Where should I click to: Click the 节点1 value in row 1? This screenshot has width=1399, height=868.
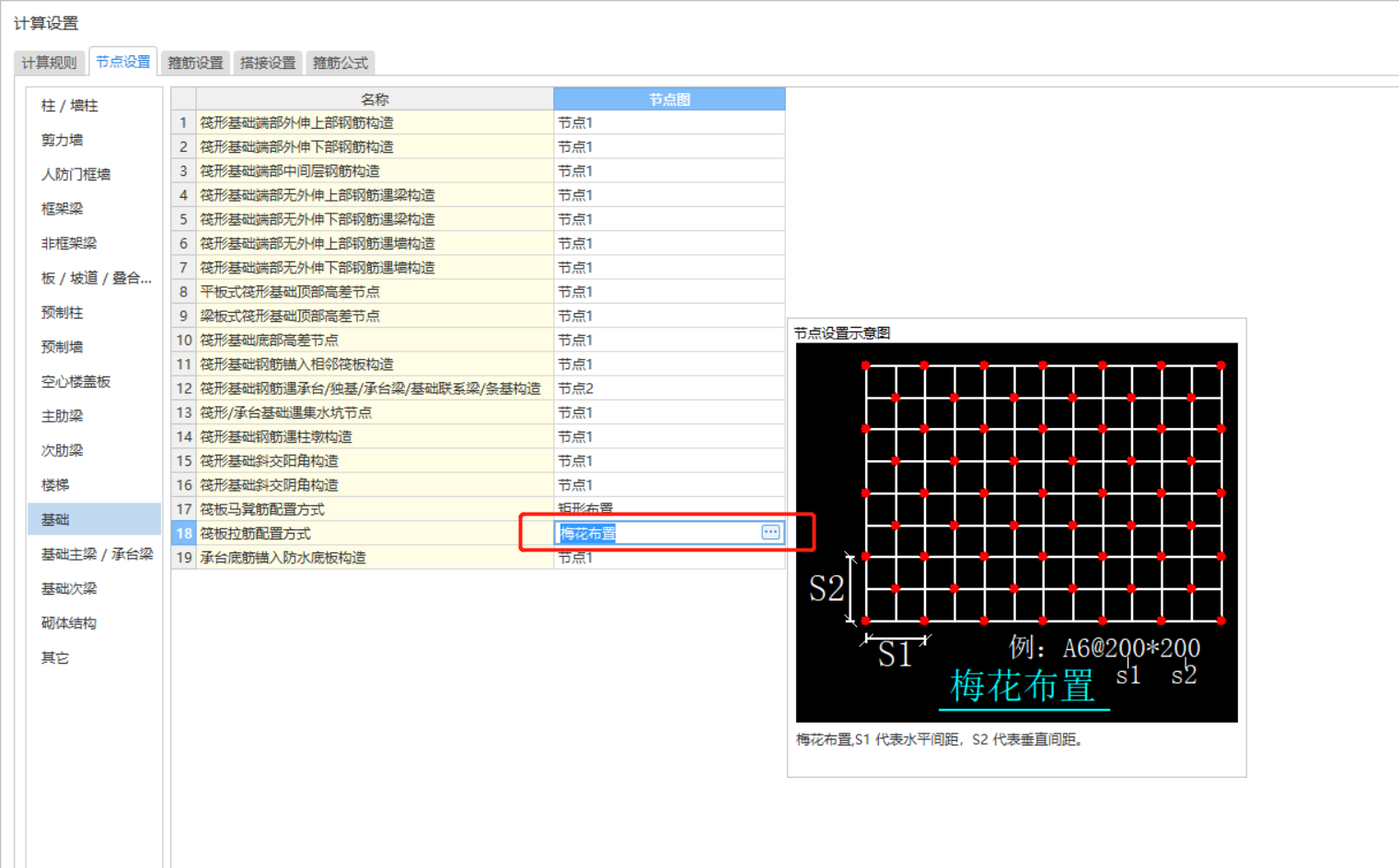click(x=669, y=122)
